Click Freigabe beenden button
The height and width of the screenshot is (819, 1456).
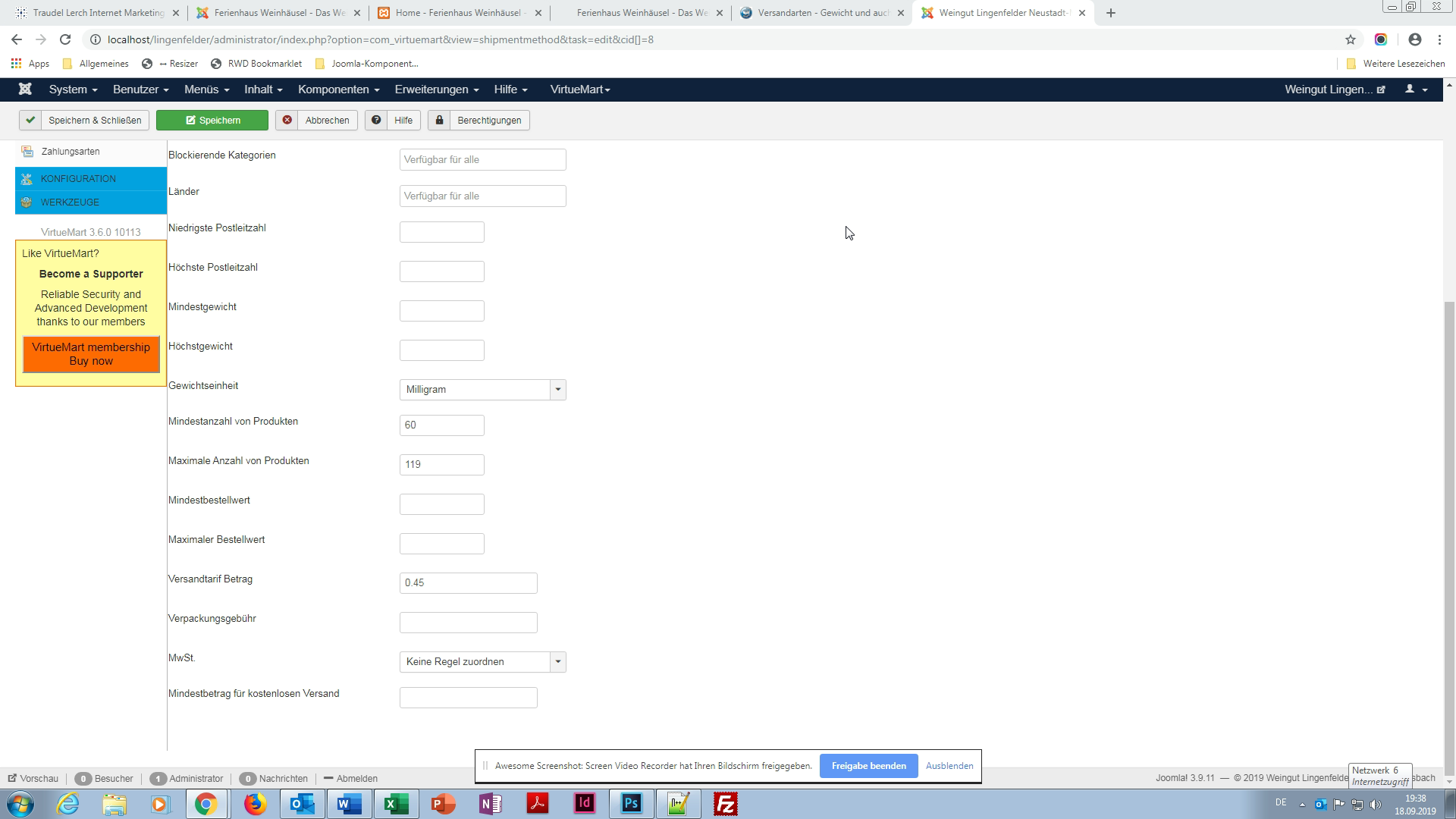click(x=868, y=766)
